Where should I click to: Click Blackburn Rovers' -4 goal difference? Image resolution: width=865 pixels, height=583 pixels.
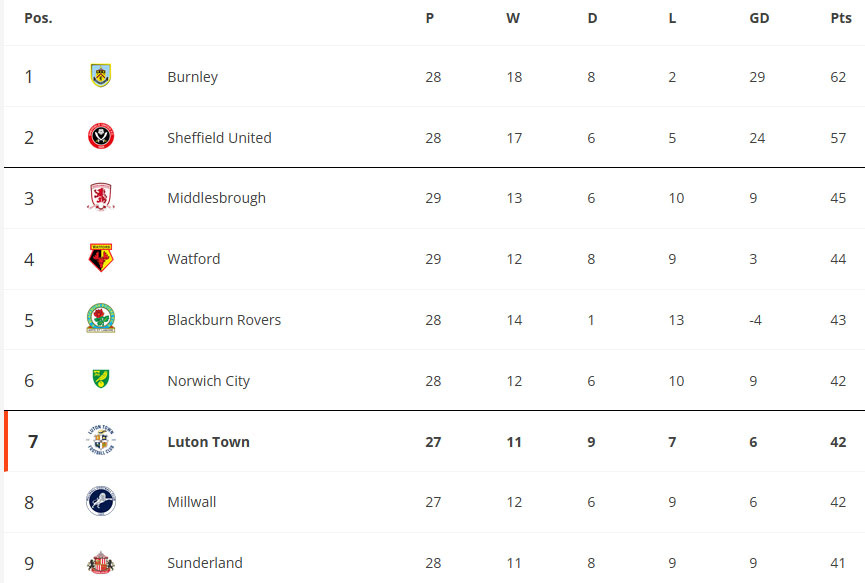755,320
